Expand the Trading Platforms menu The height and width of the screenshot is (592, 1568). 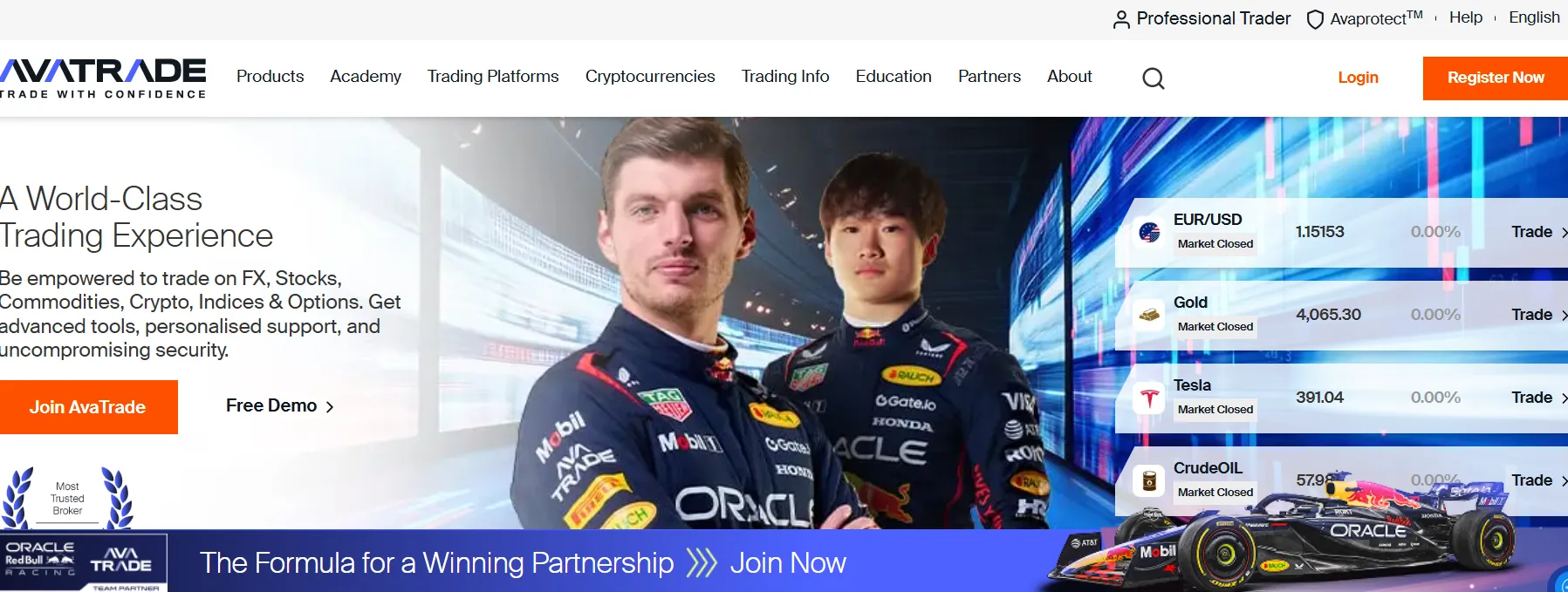click(x=493, y=77)
